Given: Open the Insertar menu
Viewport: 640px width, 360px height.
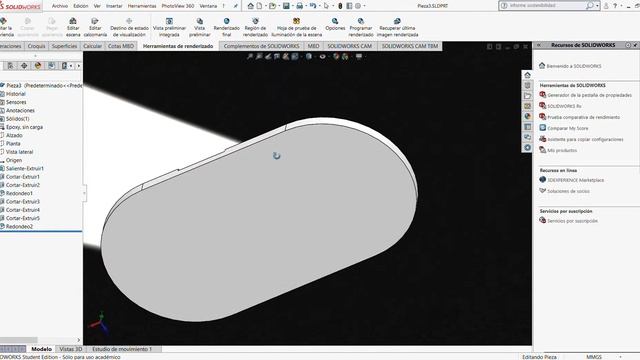Looking at the screenshot, I should [x=114, y=6].
